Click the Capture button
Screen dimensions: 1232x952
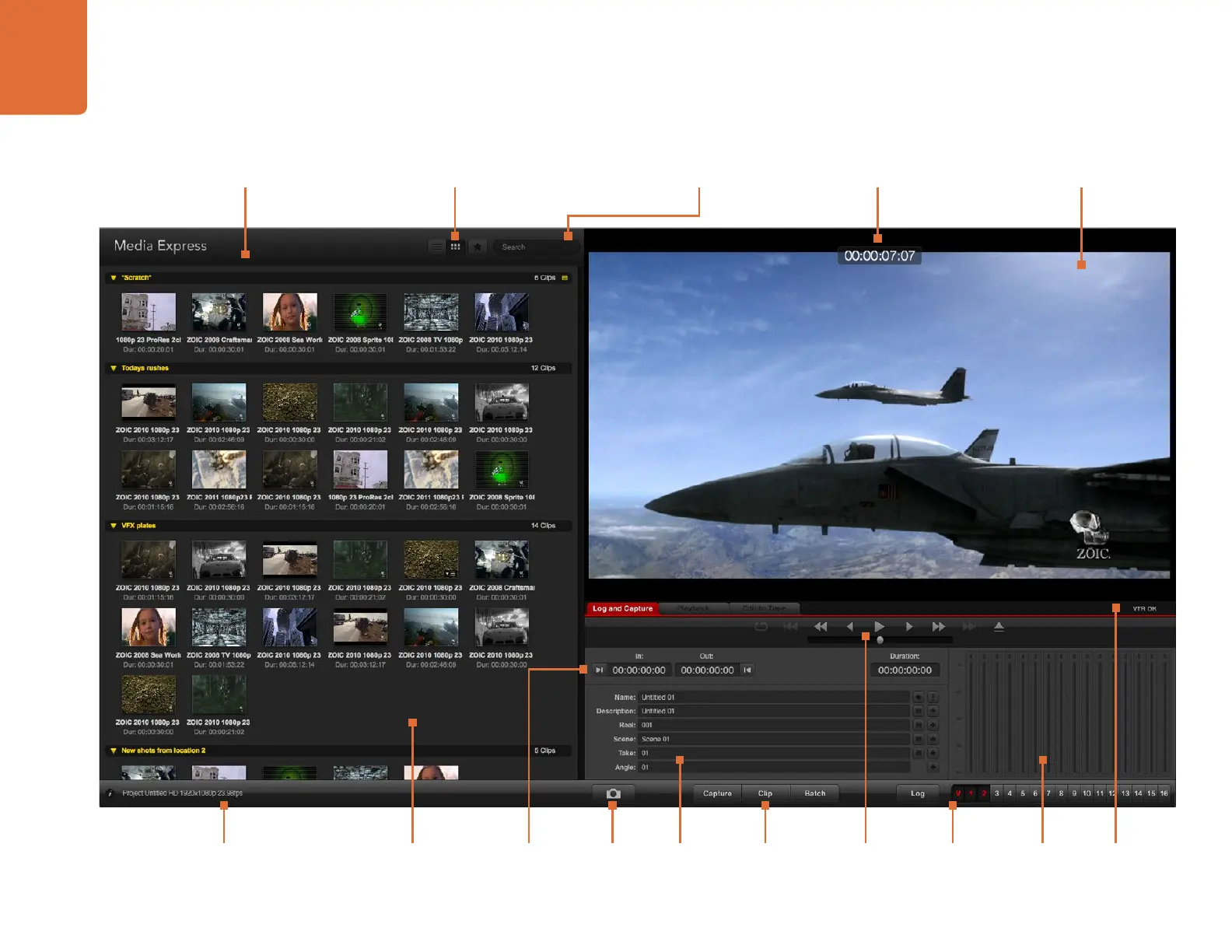(x=717, y=793)
